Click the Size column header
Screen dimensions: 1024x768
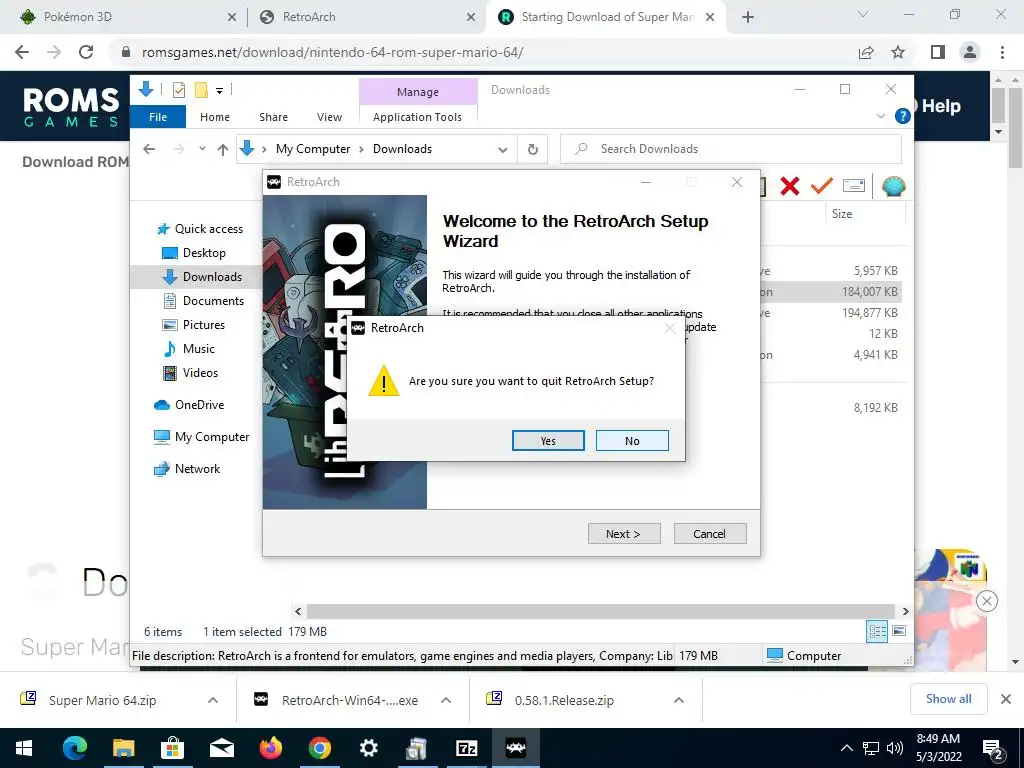pos(842,214)
